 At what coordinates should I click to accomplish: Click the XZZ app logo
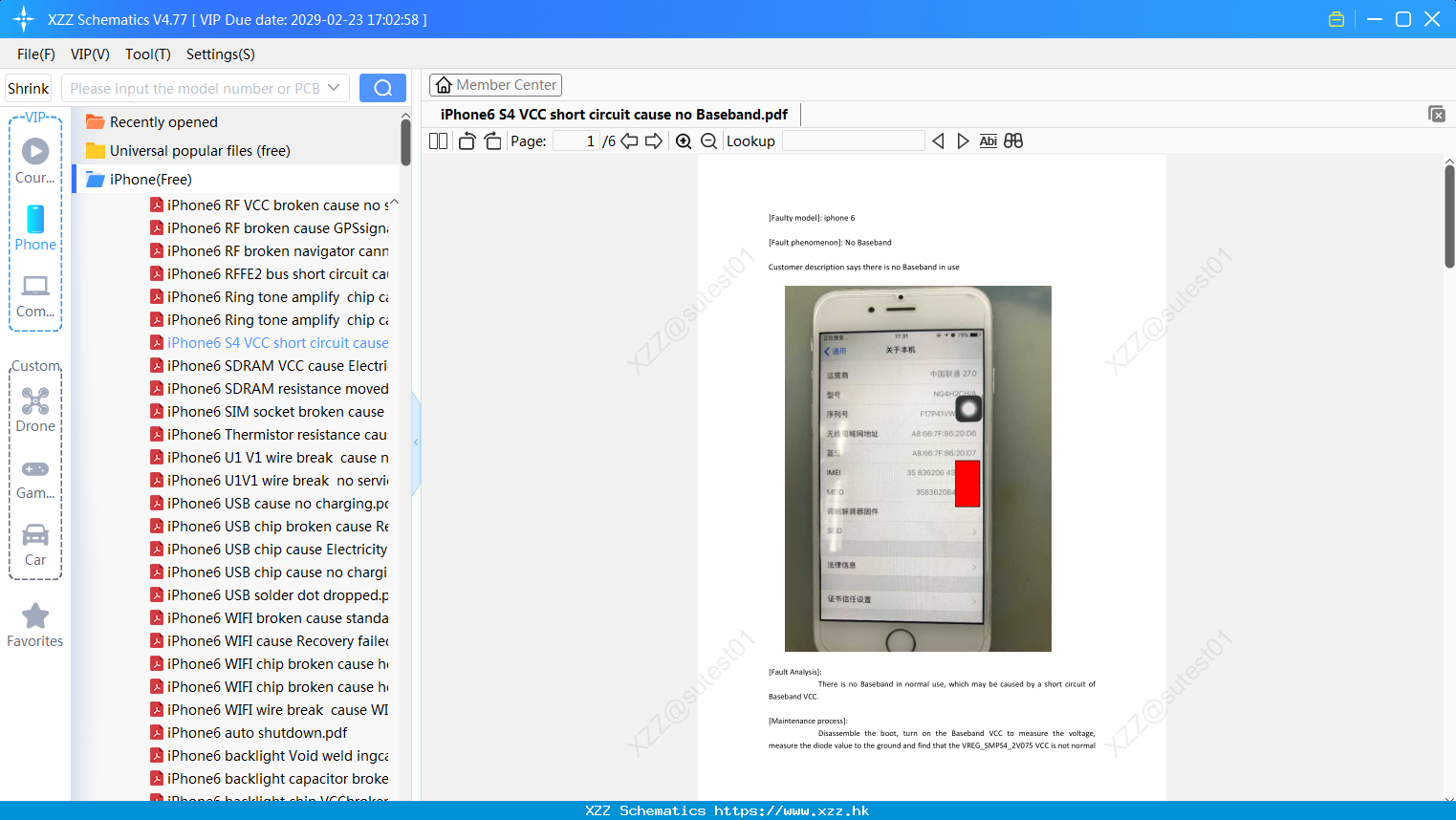(24, 19)
